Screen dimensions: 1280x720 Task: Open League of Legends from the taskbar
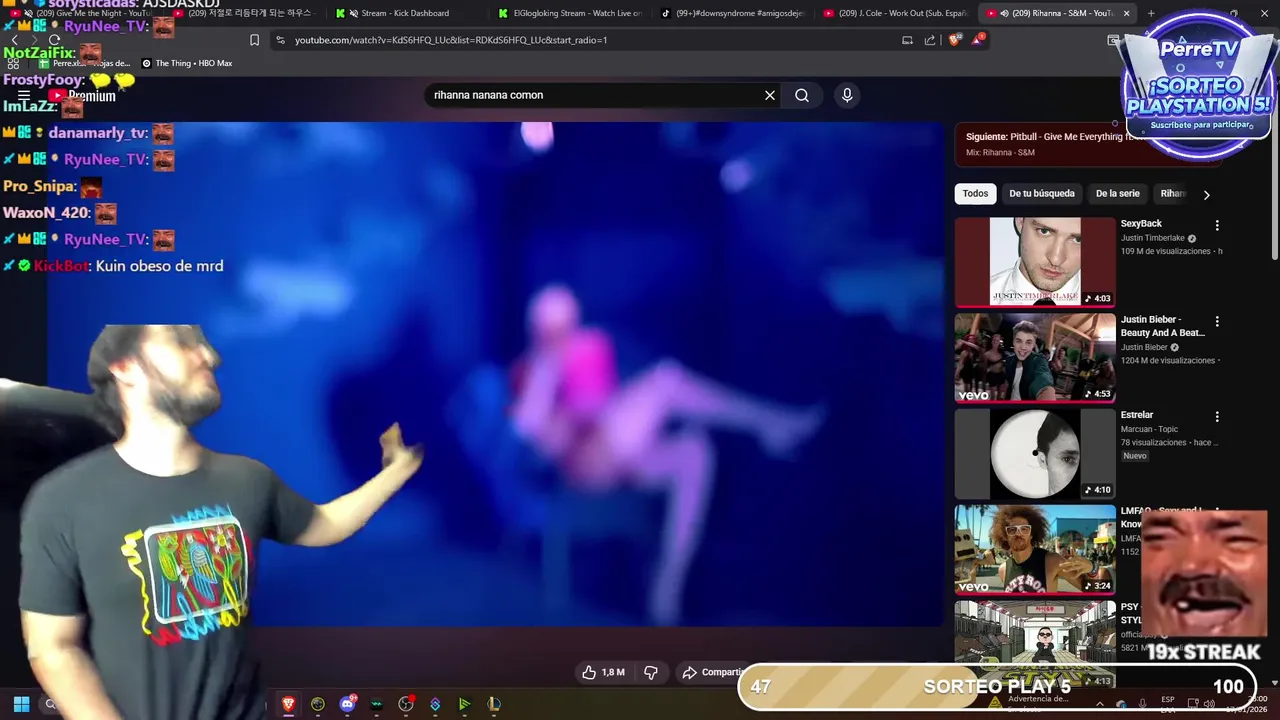494,704
